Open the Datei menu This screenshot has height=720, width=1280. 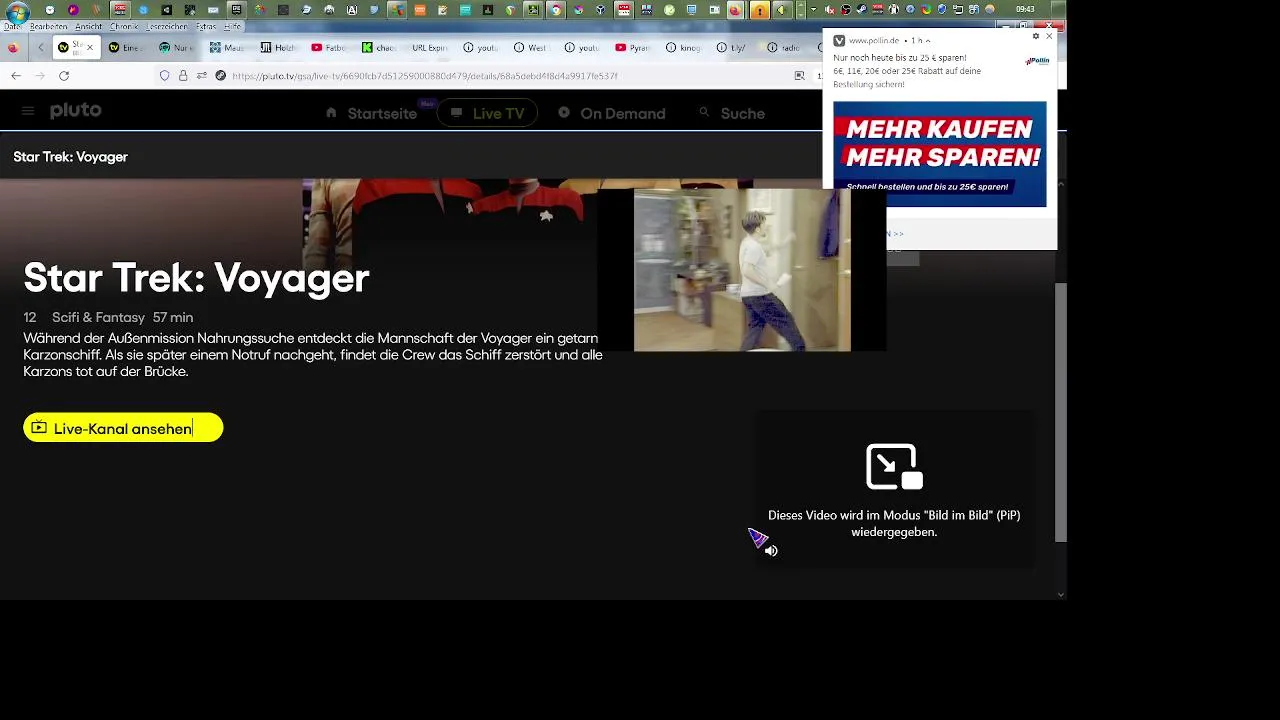tap(12, 27)
